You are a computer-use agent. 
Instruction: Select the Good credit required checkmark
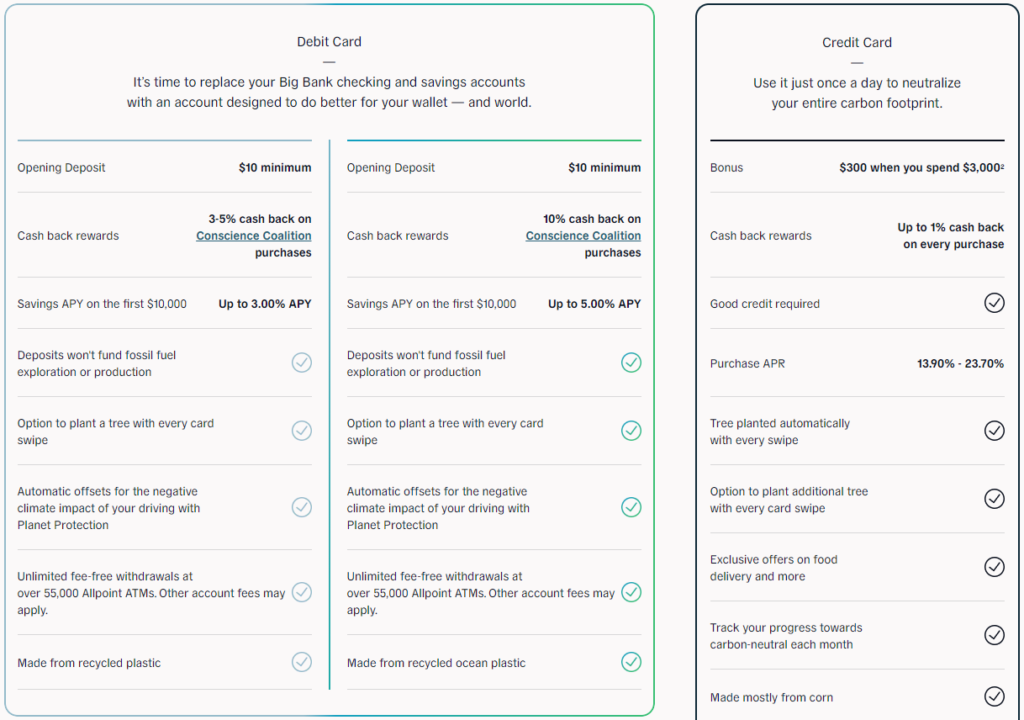[x=994, y=302]
